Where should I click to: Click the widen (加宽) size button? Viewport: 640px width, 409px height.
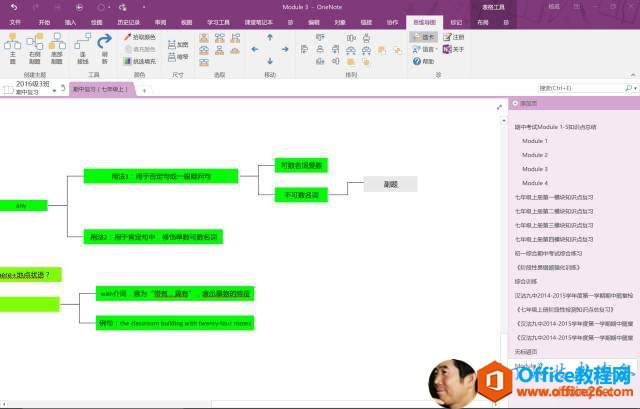(x=178, y=44)
